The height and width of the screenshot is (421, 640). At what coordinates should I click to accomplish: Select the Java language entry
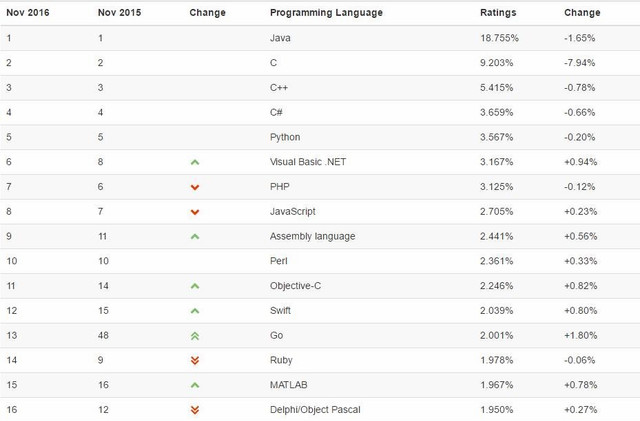tap(281, 37)
